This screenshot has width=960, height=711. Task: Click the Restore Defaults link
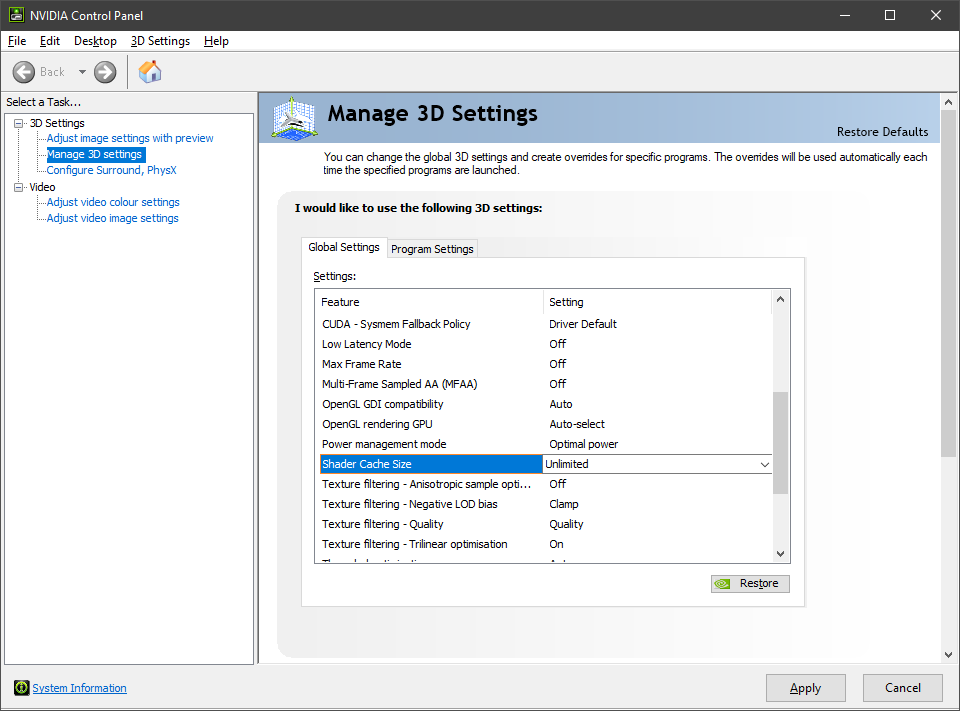click(882, 132)
